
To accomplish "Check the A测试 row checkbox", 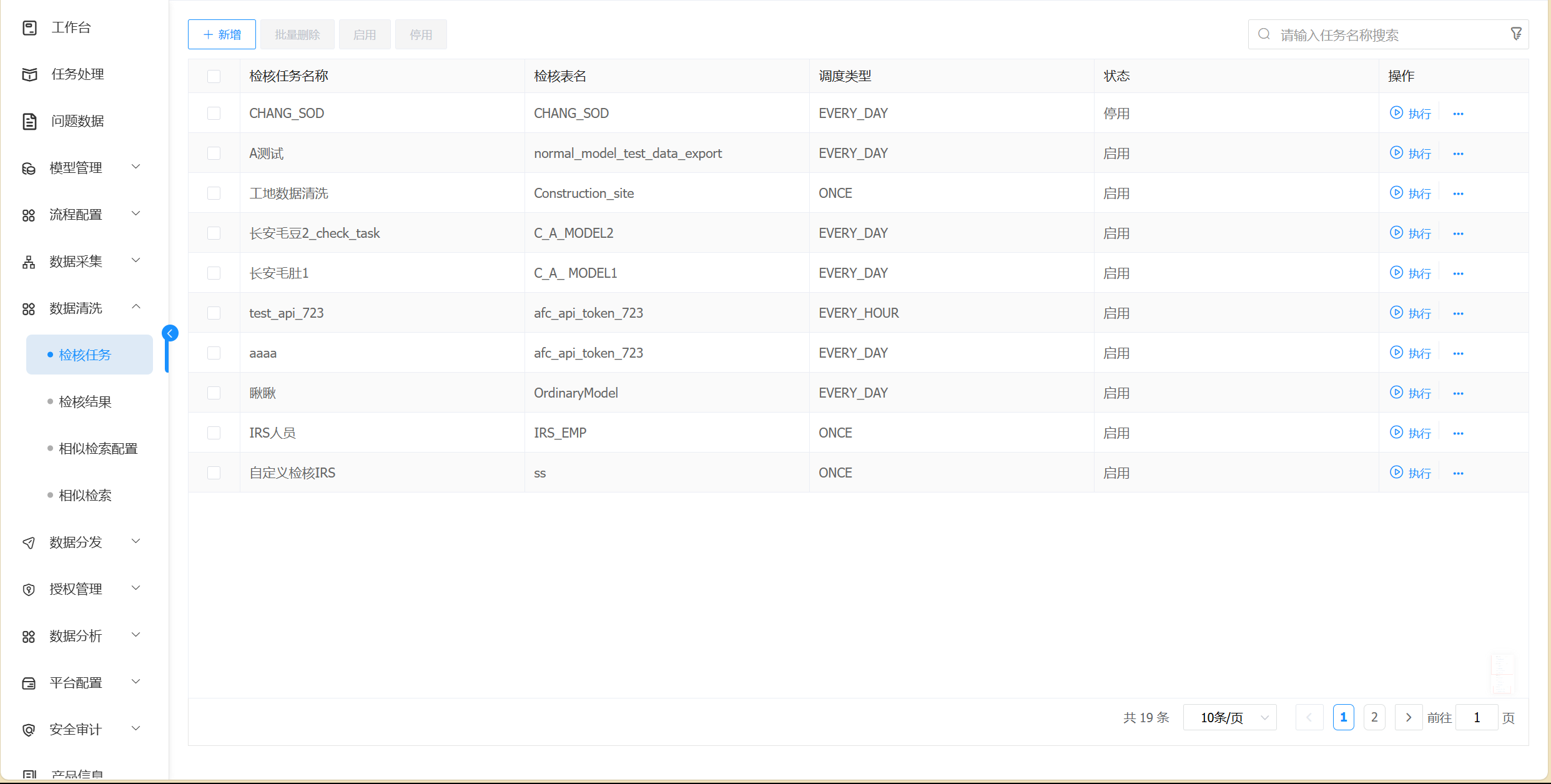I will click(x=214, y=154).
